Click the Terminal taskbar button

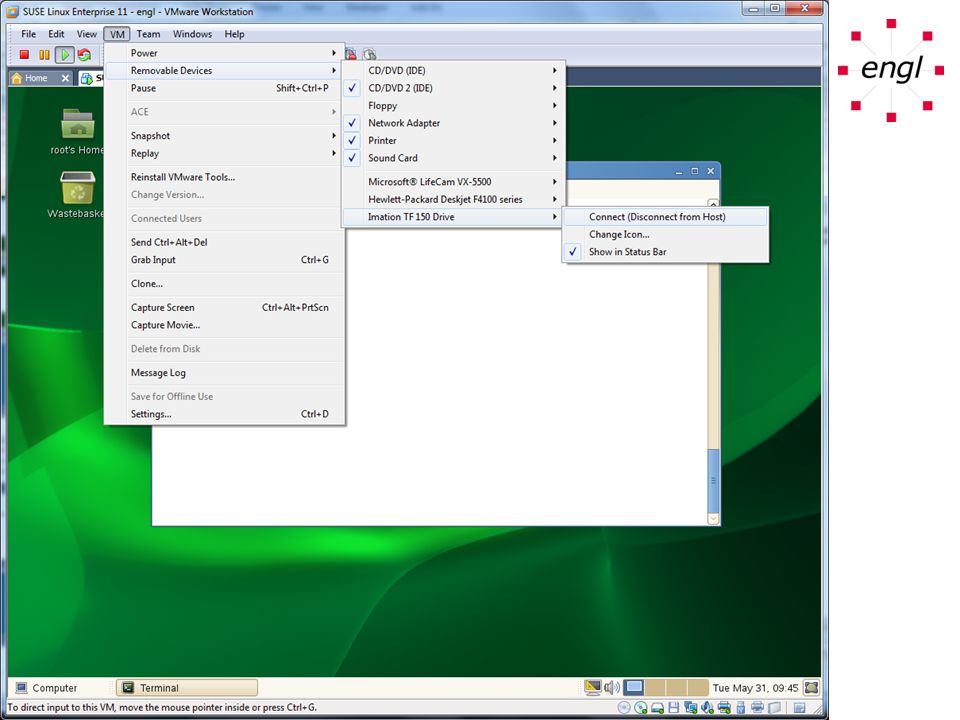point(187,688)
